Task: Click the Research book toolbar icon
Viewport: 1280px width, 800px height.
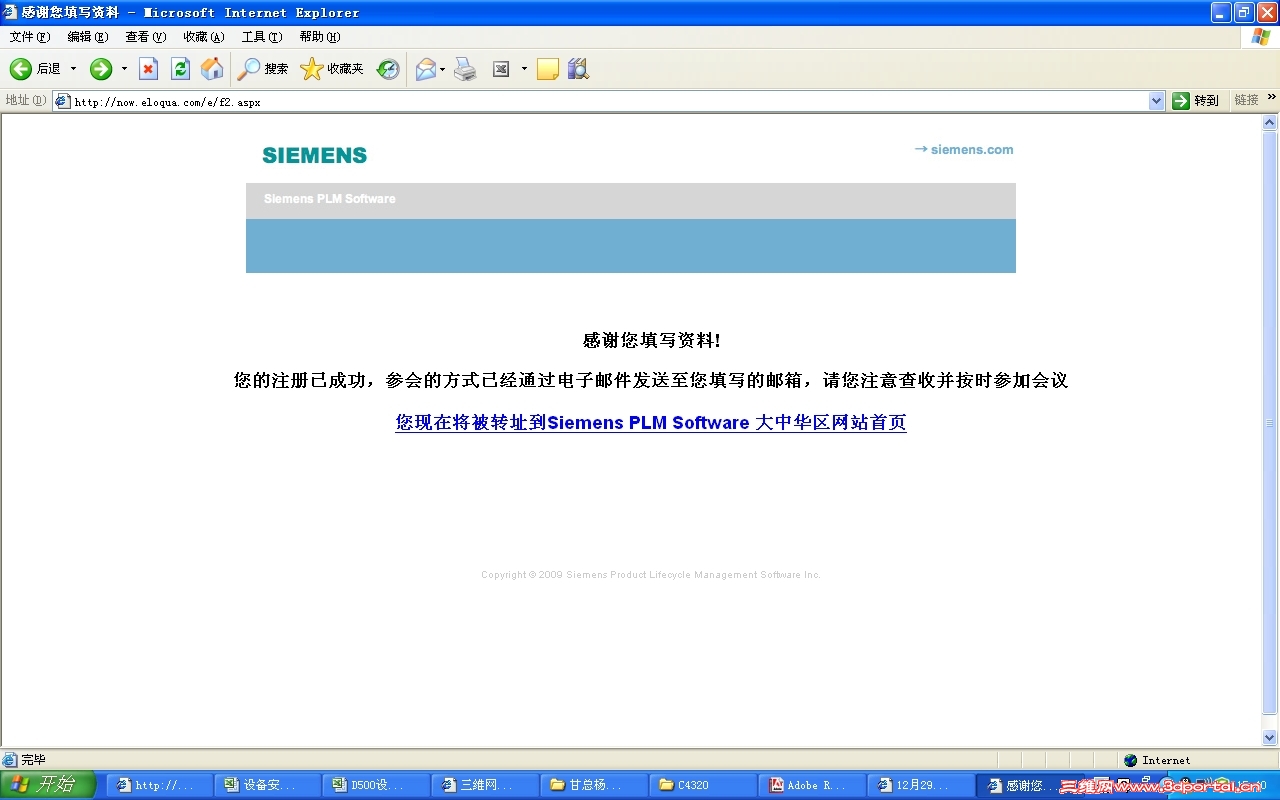Action: click(578, 69)
